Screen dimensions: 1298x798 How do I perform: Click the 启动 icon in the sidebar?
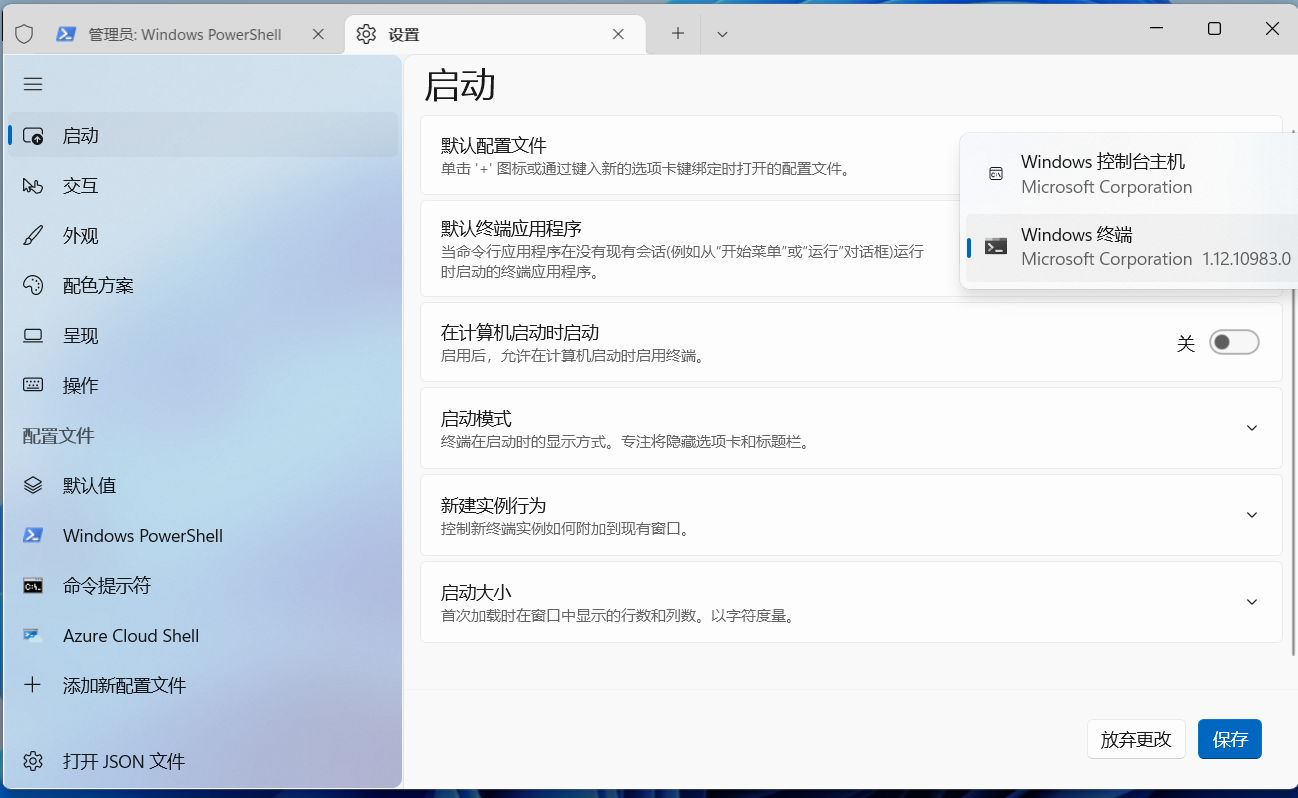pos(33,136)
